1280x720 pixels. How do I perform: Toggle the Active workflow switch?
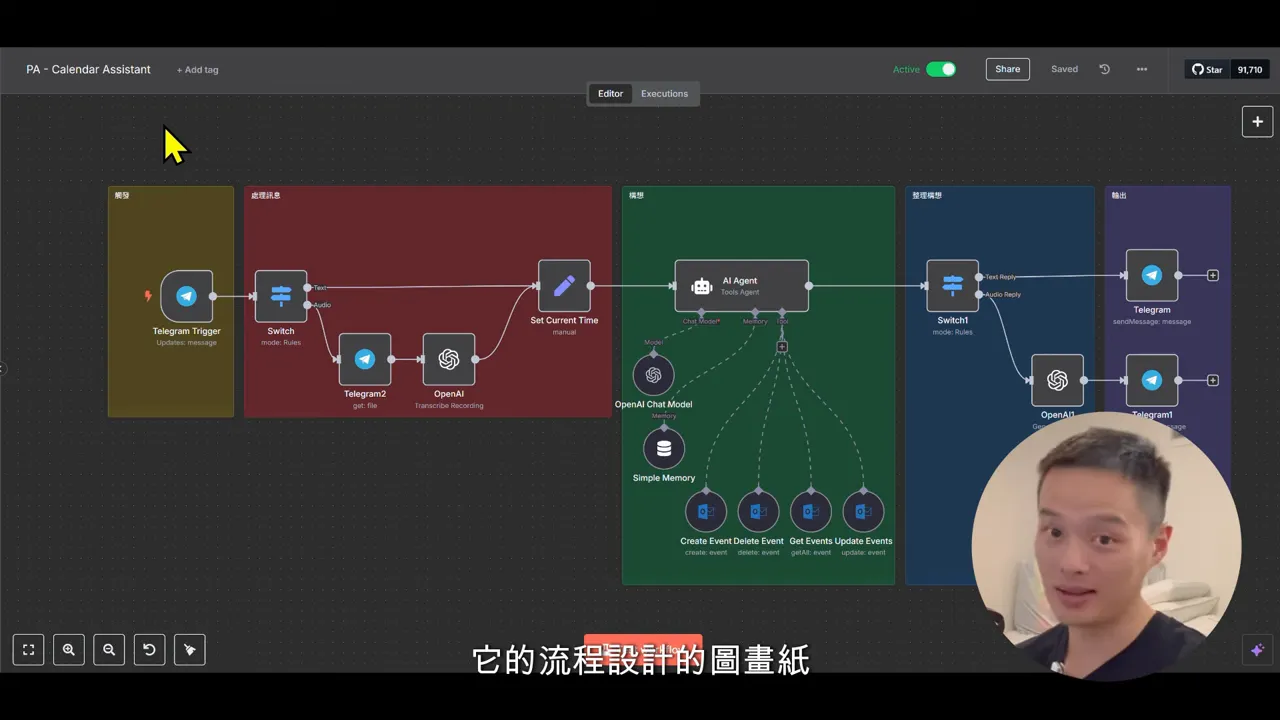941,69
